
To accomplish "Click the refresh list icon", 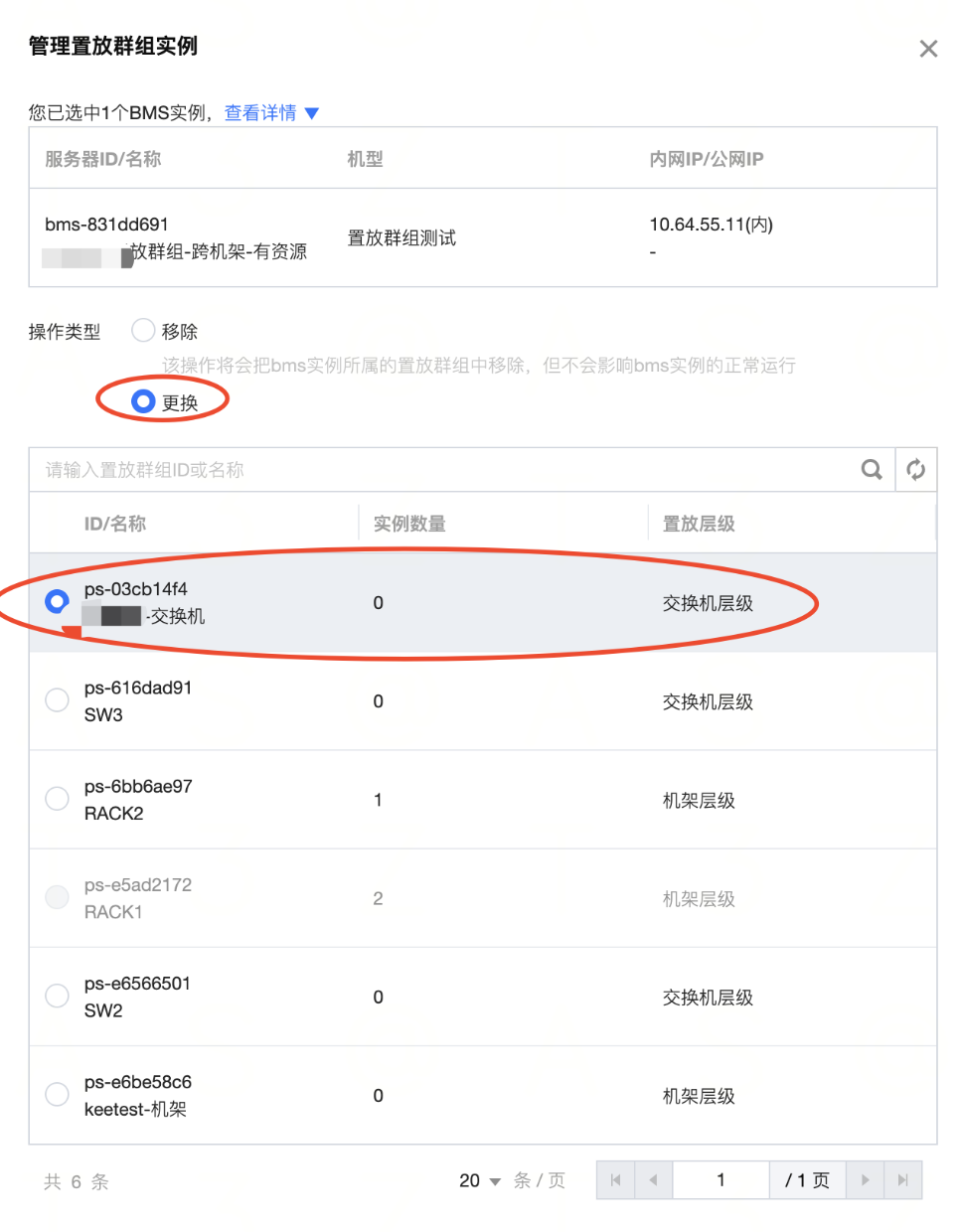I will (915, 470).
